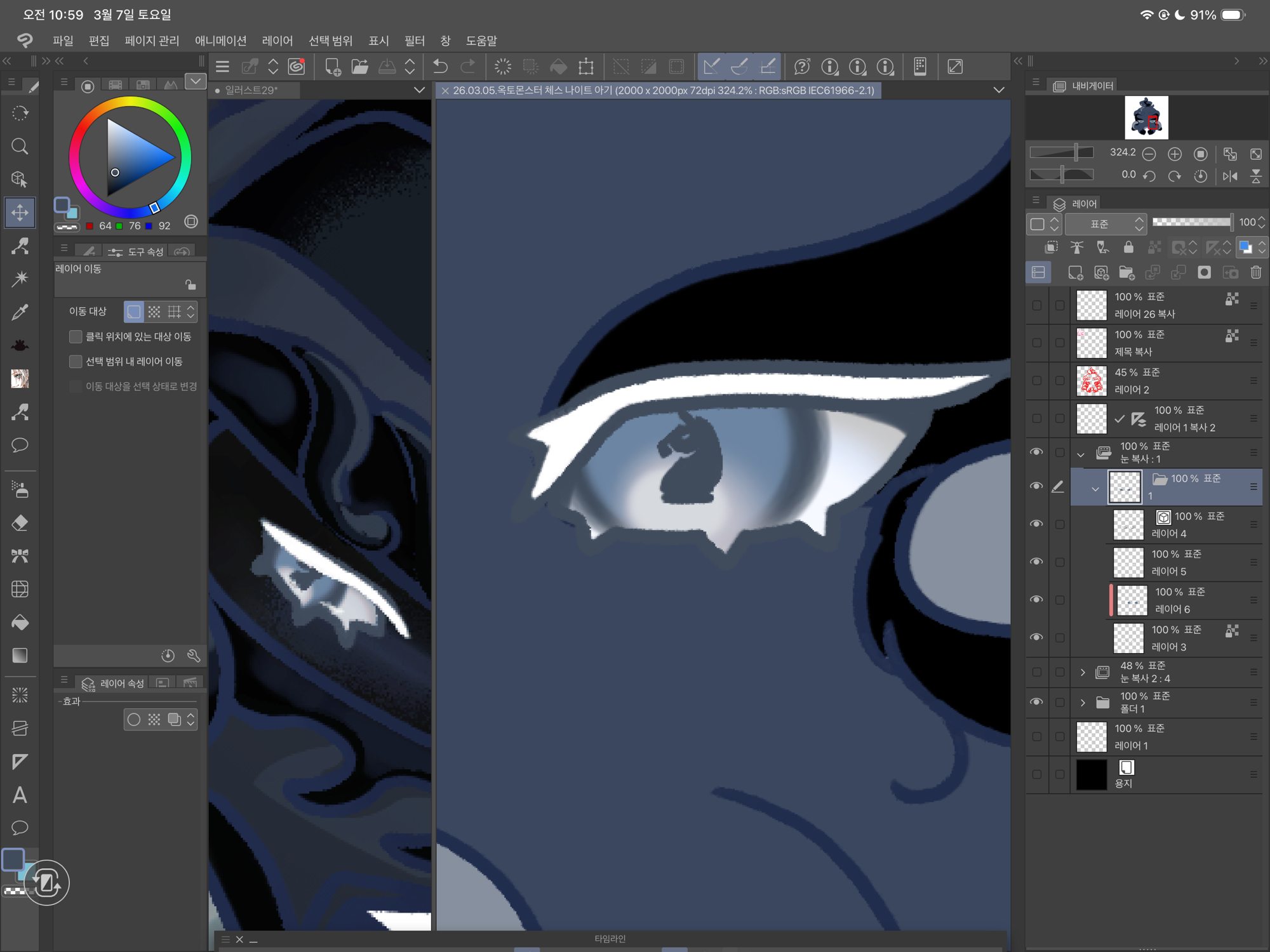This screenshot has width=1270, height=952.
Task: Click the Navigator canvas thumbnail
Action: 1146,117
